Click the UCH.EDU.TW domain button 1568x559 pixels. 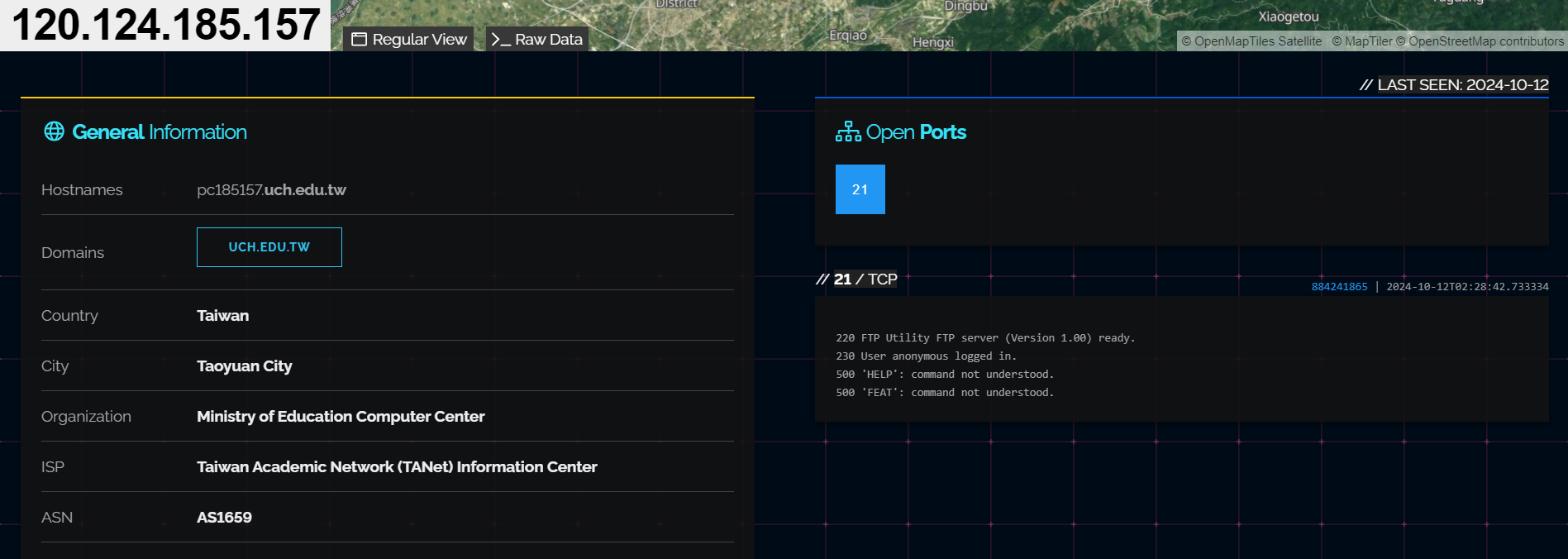[x=269, y=247]
